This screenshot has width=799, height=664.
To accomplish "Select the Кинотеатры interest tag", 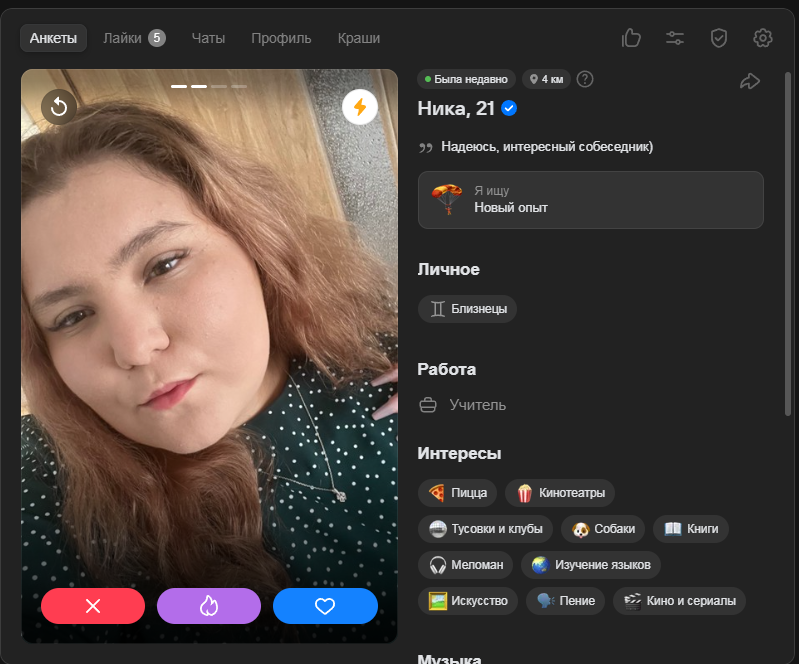I will point(560,493).
